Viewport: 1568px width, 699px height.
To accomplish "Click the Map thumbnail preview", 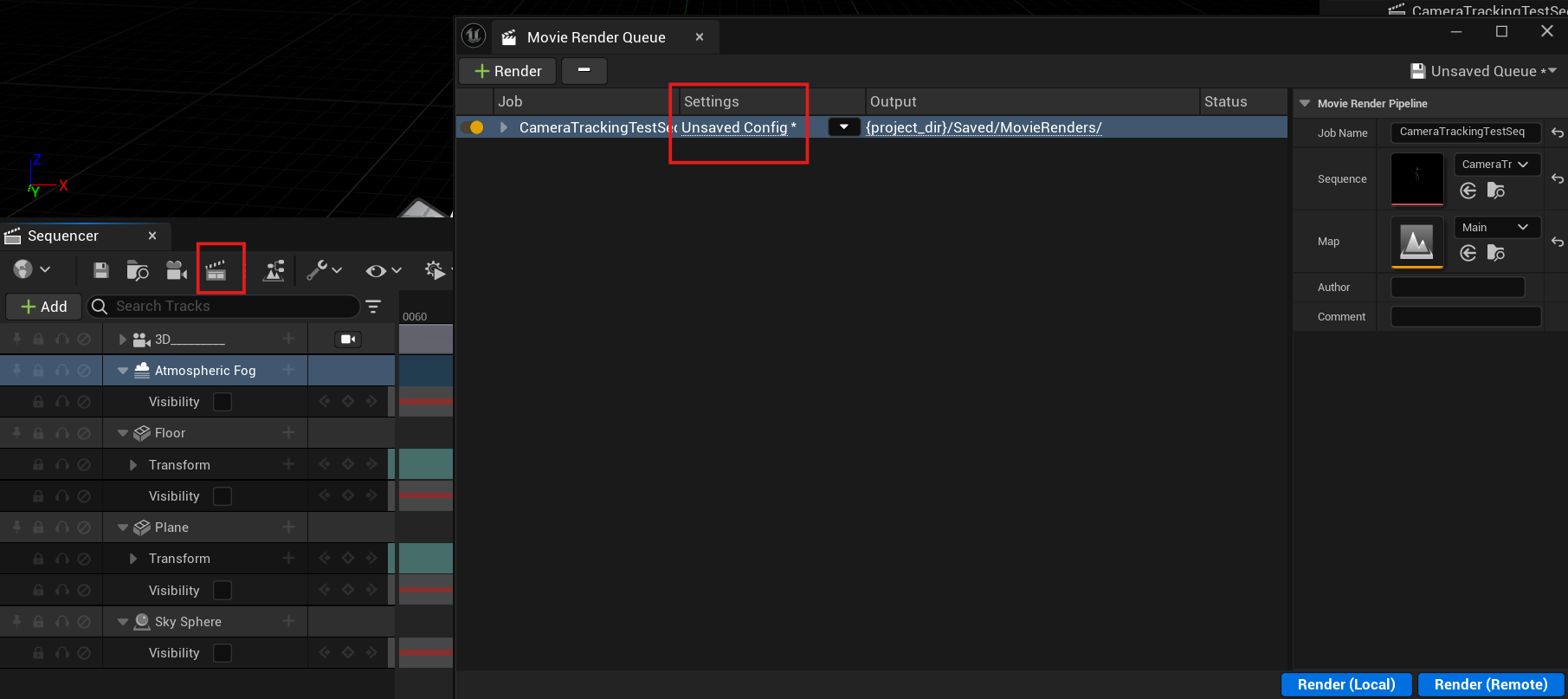I will click(1417, 242).
